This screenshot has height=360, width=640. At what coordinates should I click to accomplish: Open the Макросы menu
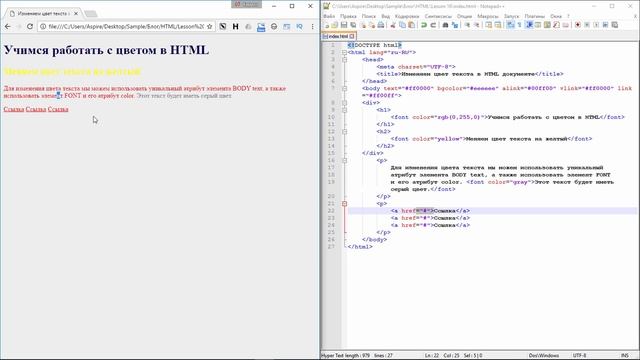(488, 16)
